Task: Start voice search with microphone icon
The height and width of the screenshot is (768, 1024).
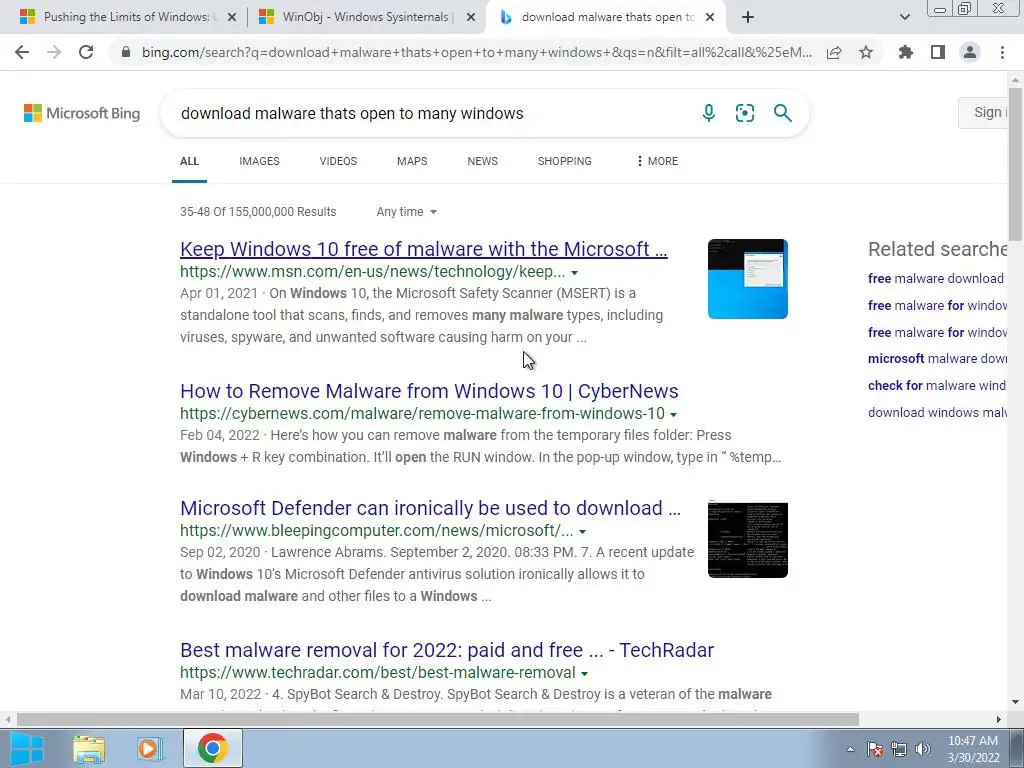Action: click(x=709, y=113)
